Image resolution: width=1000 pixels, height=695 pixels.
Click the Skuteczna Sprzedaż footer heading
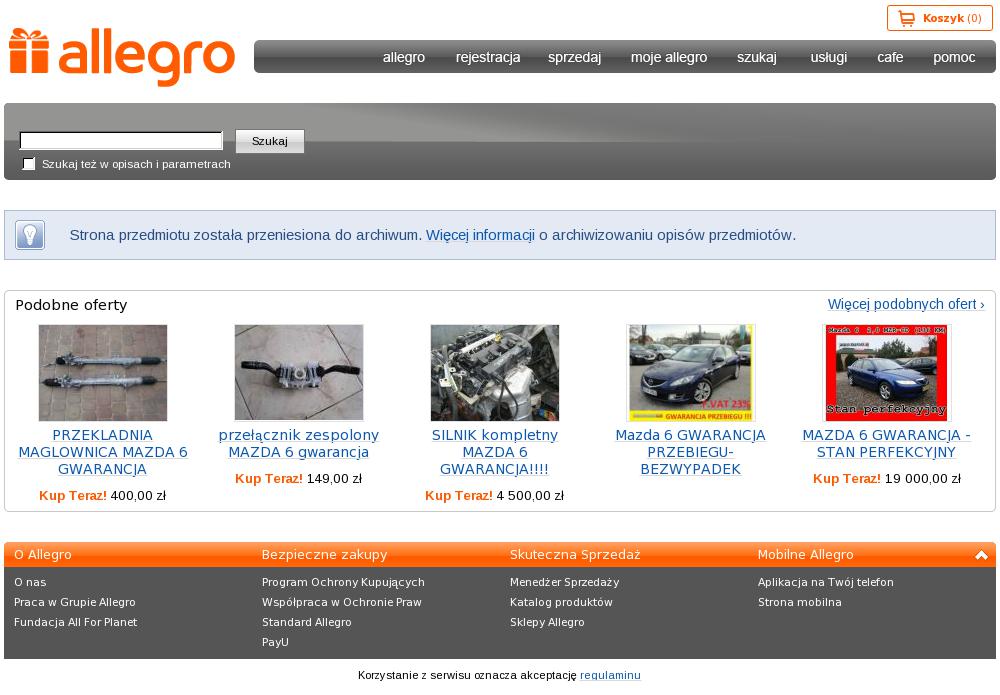575,555
